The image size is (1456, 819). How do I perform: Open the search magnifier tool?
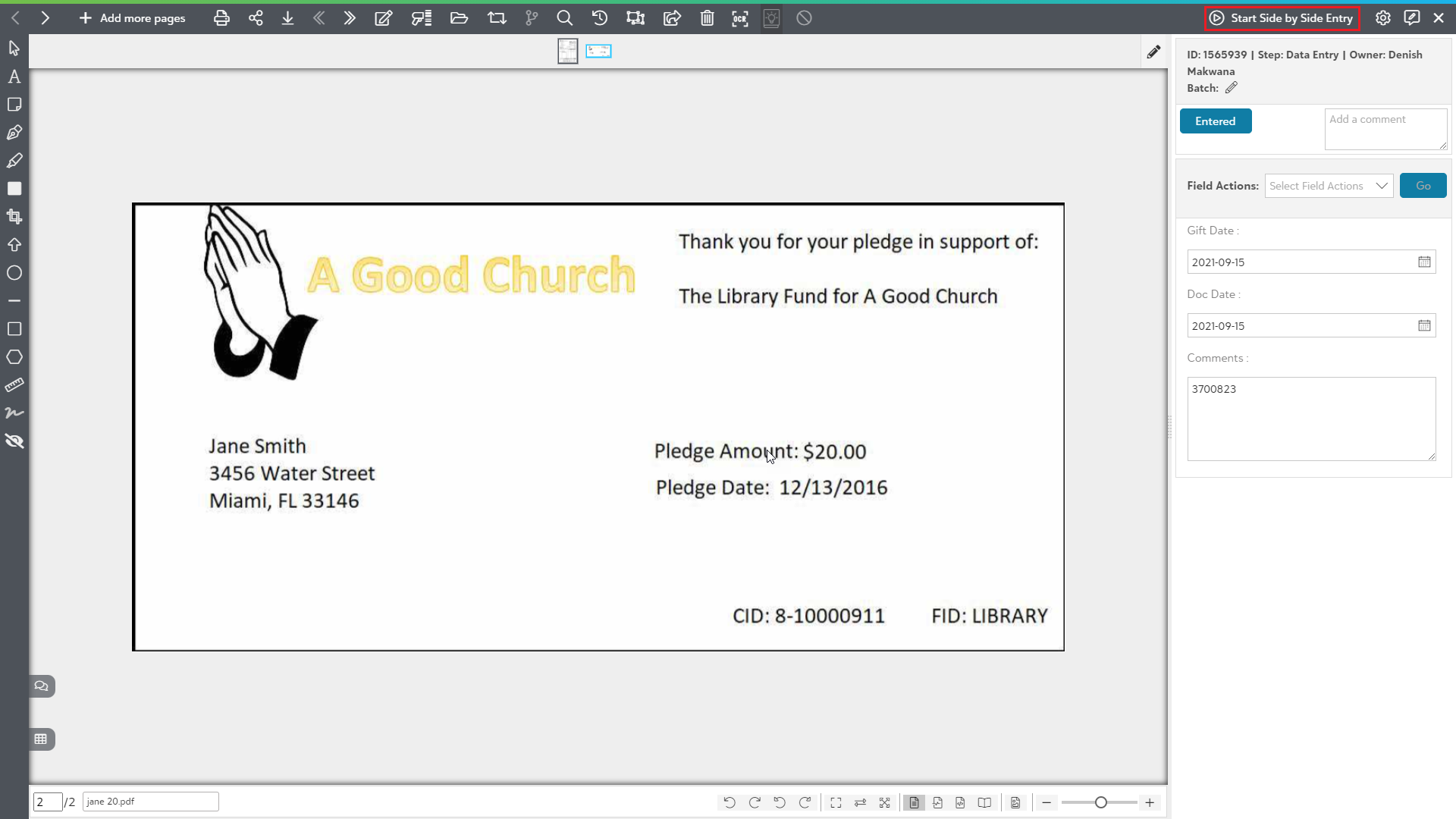[x=564, y=18]
